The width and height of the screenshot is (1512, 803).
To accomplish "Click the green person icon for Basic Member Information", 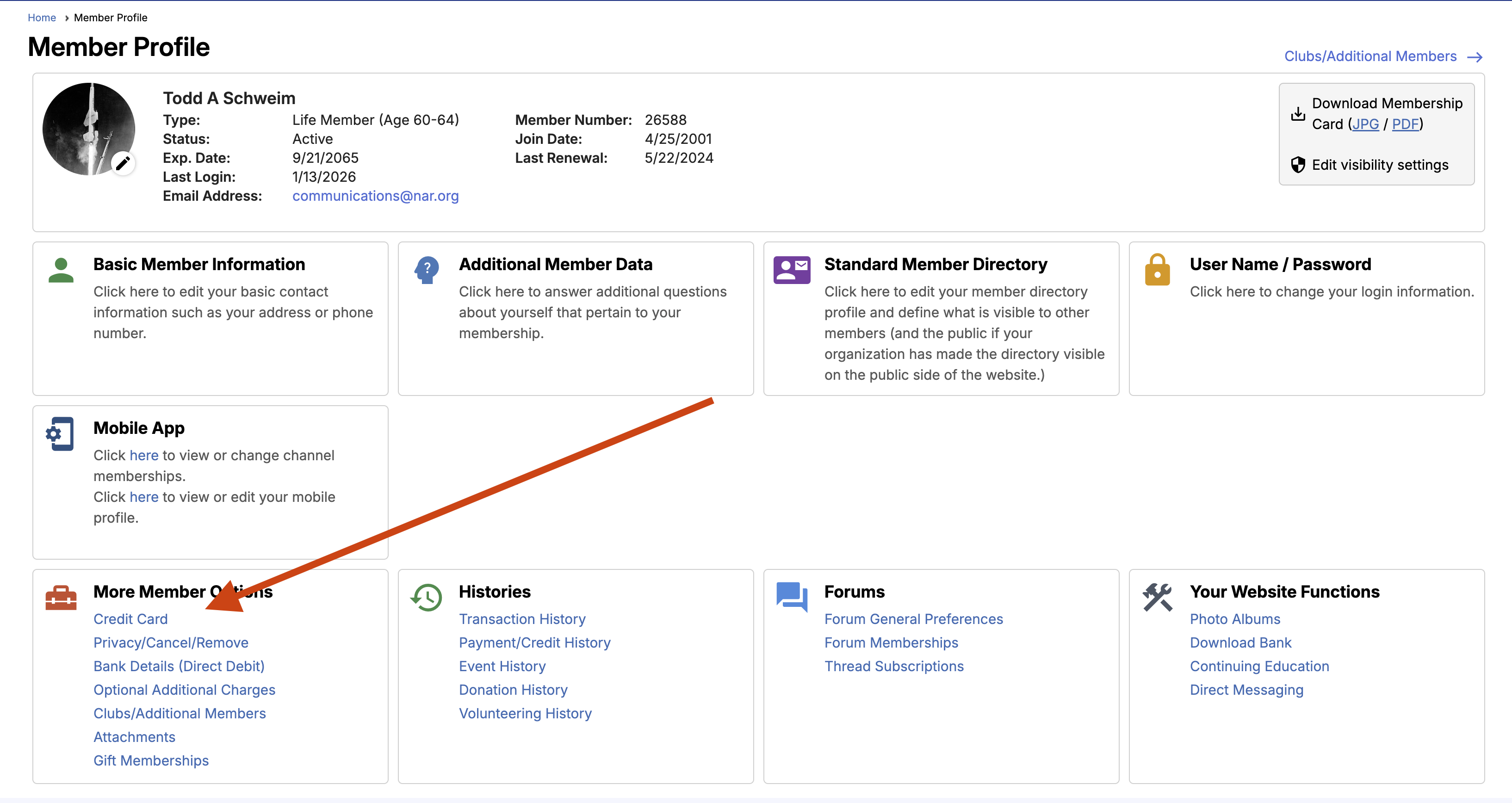I will point(61,271).
